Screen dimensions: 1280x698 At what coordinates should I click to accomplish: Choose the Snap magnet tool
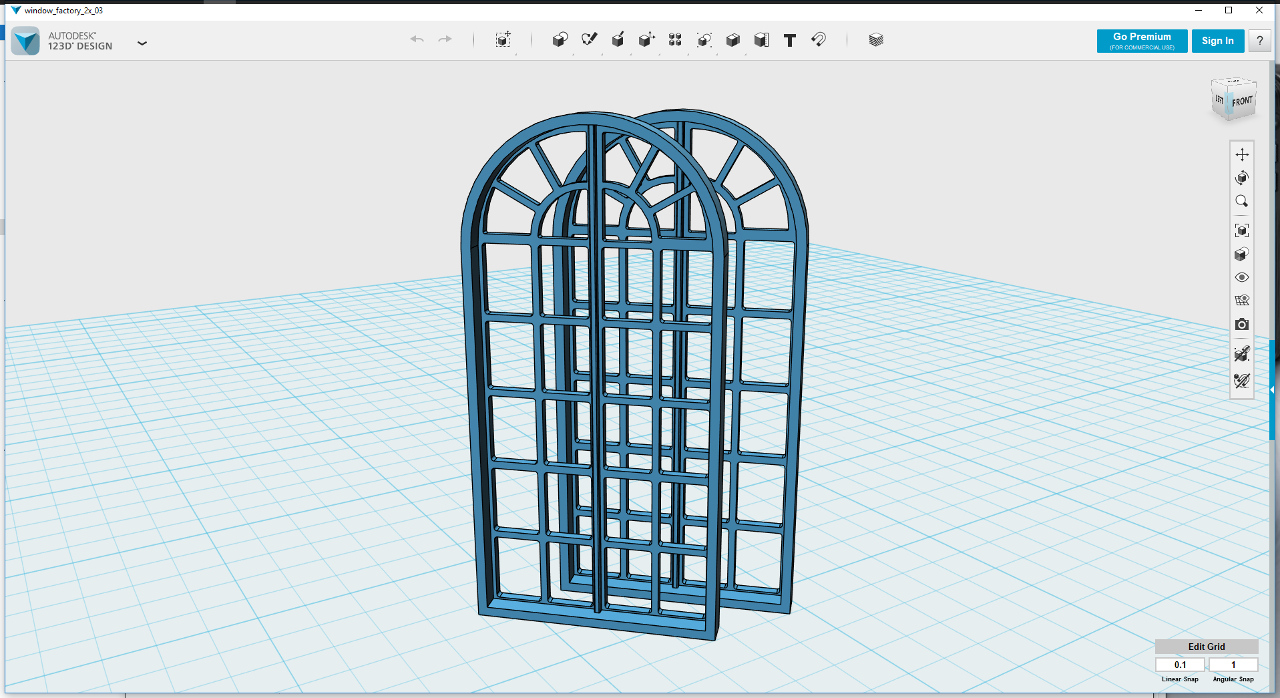pyautogui.click(x=818, y=40)
